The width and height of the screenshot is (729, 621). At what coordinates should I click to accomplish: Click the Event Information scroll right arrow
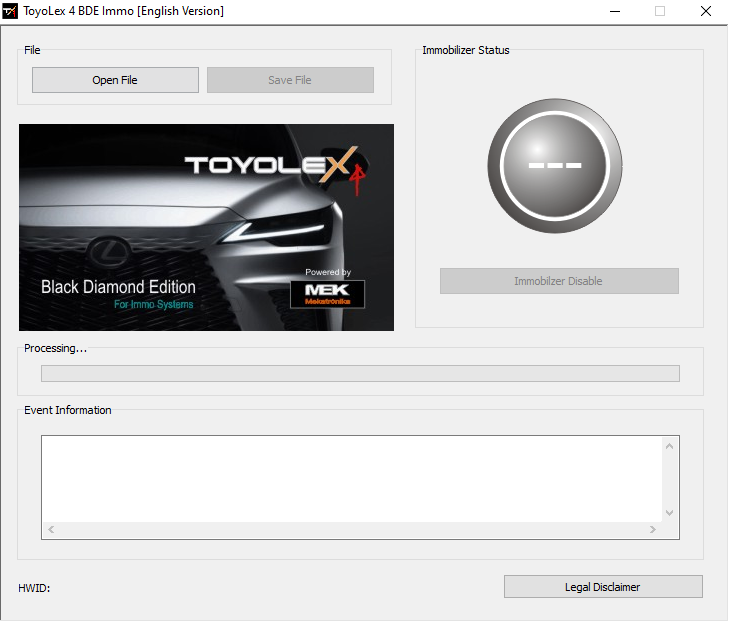point(653,529)
